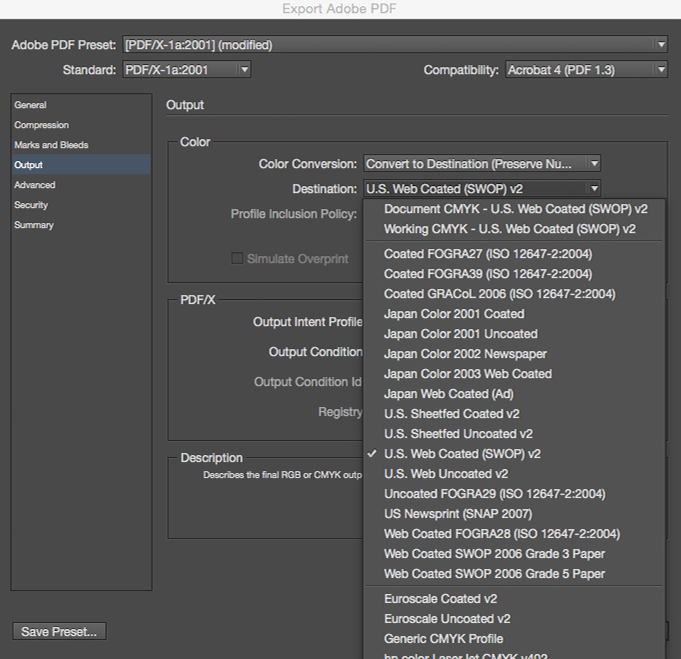Select Japan Color 2003 Web Coated
This screenshot has height=659, width=681.
click(x=514, y=374)
